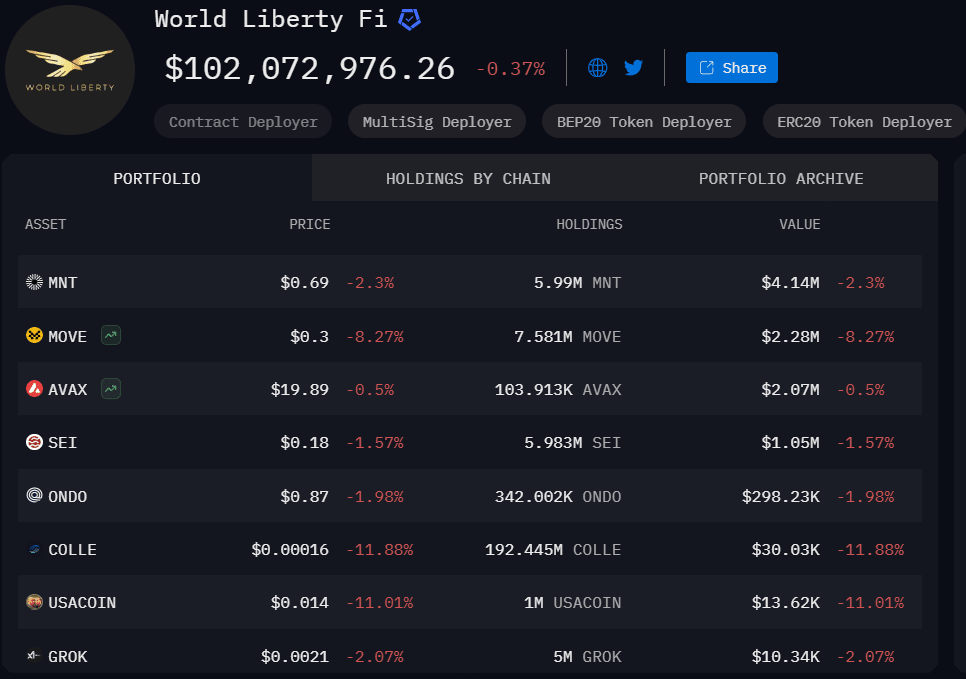Select the USACOIN asset name
Screen dimensions: 966x679
(82, 603)
